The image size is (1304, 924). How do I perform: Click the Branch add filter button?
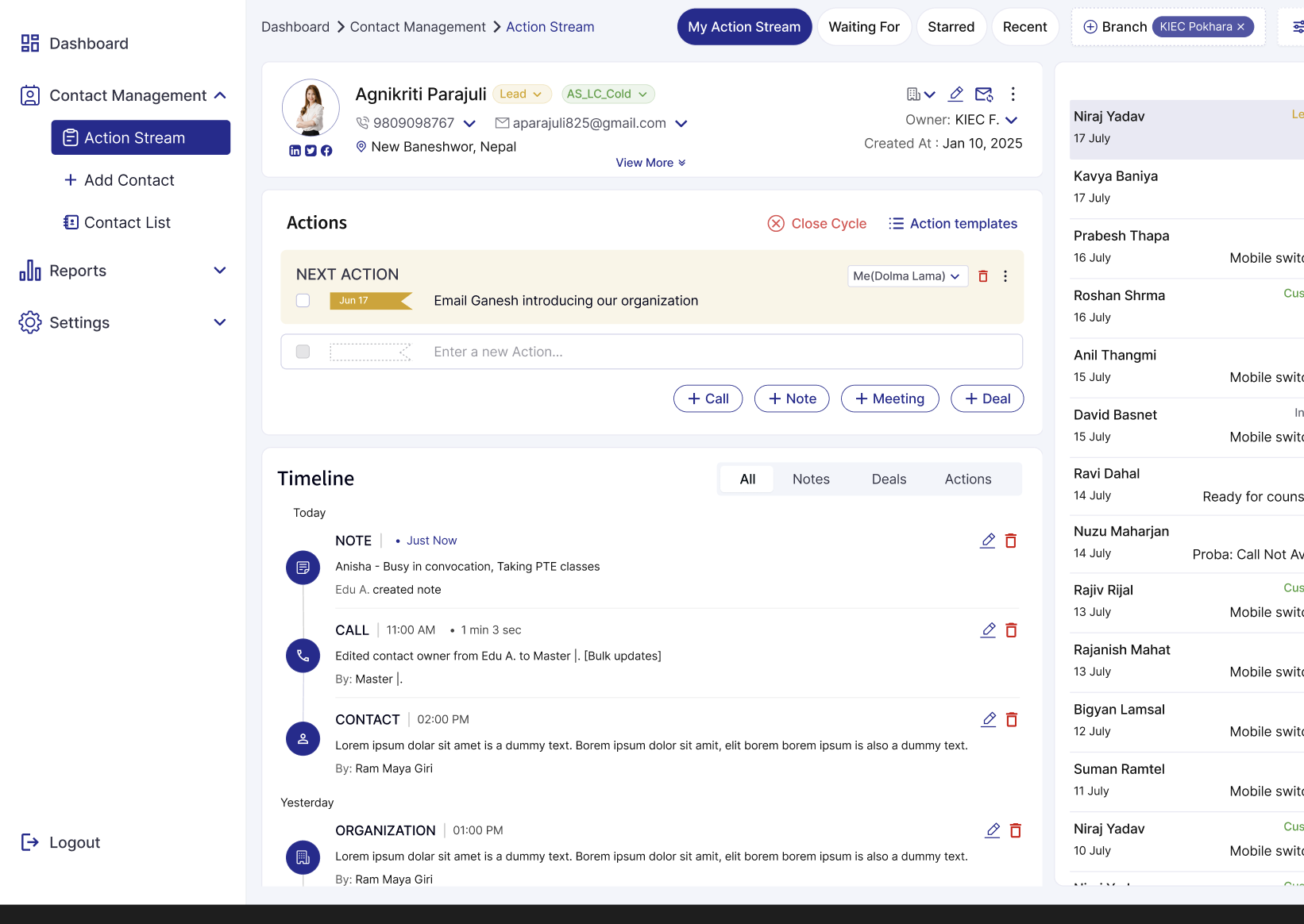pos(1116,27)
